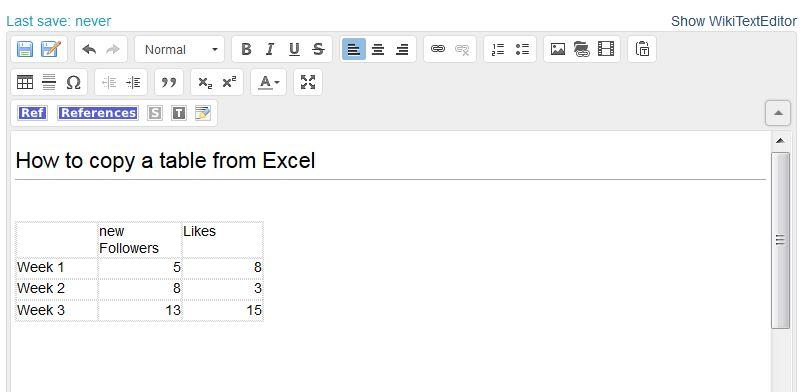The image size is (803, 392).
Task: Insert a numbered list
Action: click(x=498, y=49)
